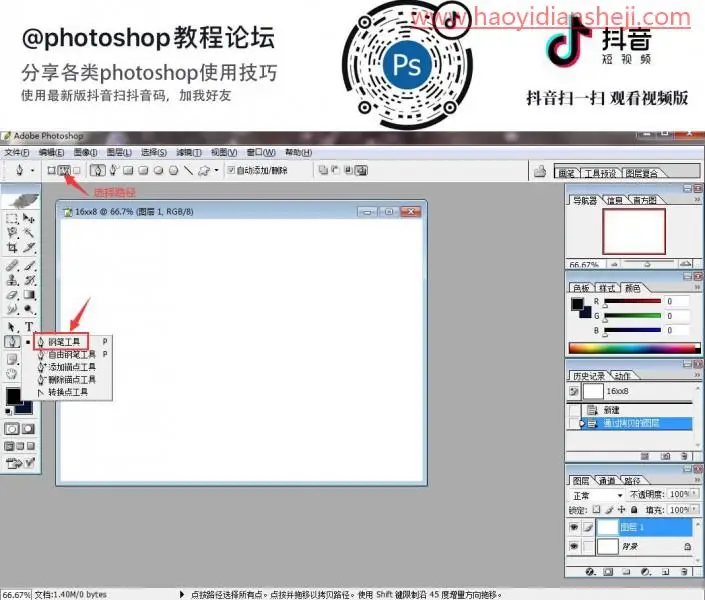Click add layer style icon in Layers panel
This screenshot has height=600, width=705.
[590, 572]
